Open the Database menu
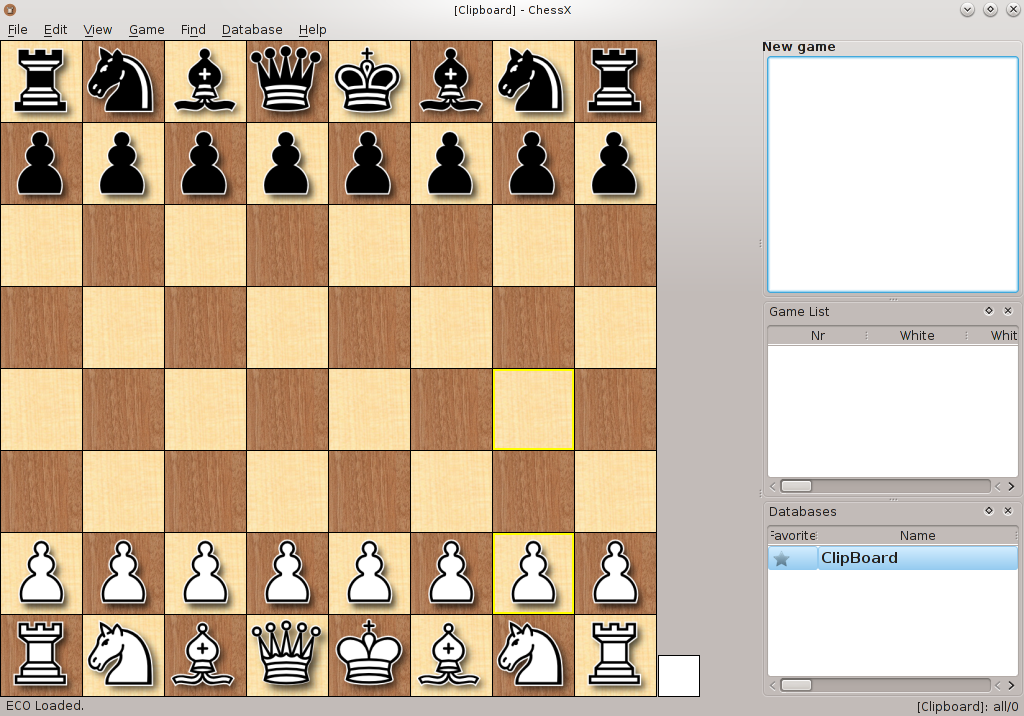1024x716 pixels. click(252, 29)
